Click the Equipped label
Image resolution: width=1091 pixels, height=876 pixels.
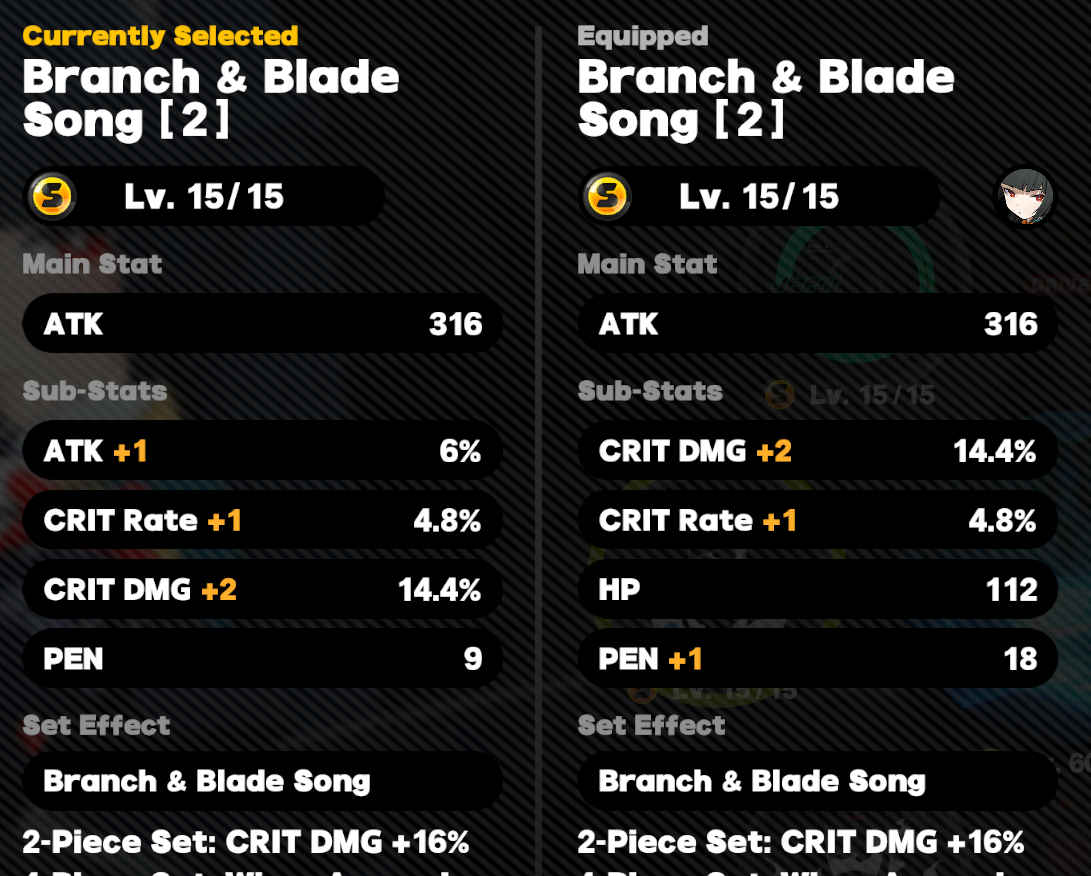coord(643,35)
